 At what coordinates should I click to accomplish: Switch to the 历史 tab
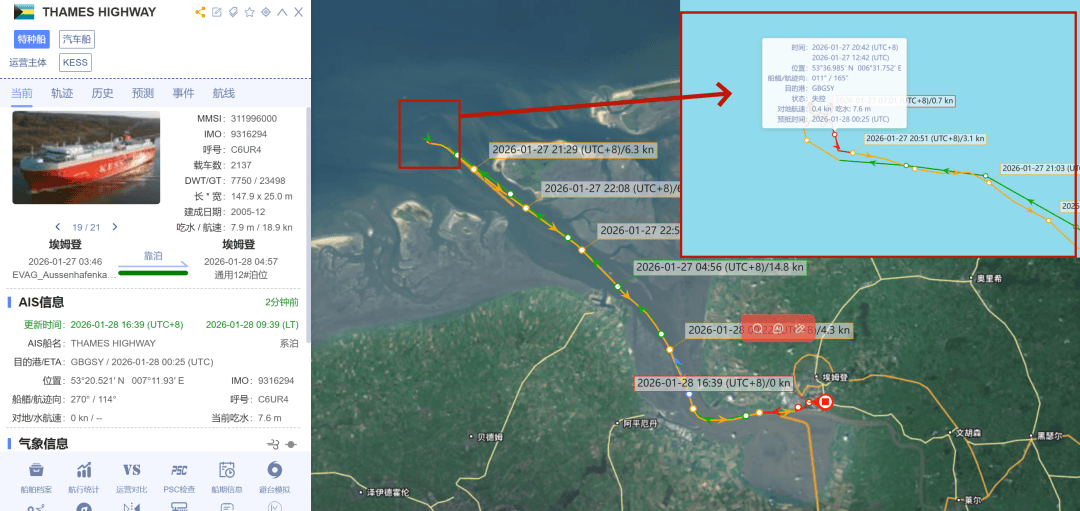click(102, 93)
